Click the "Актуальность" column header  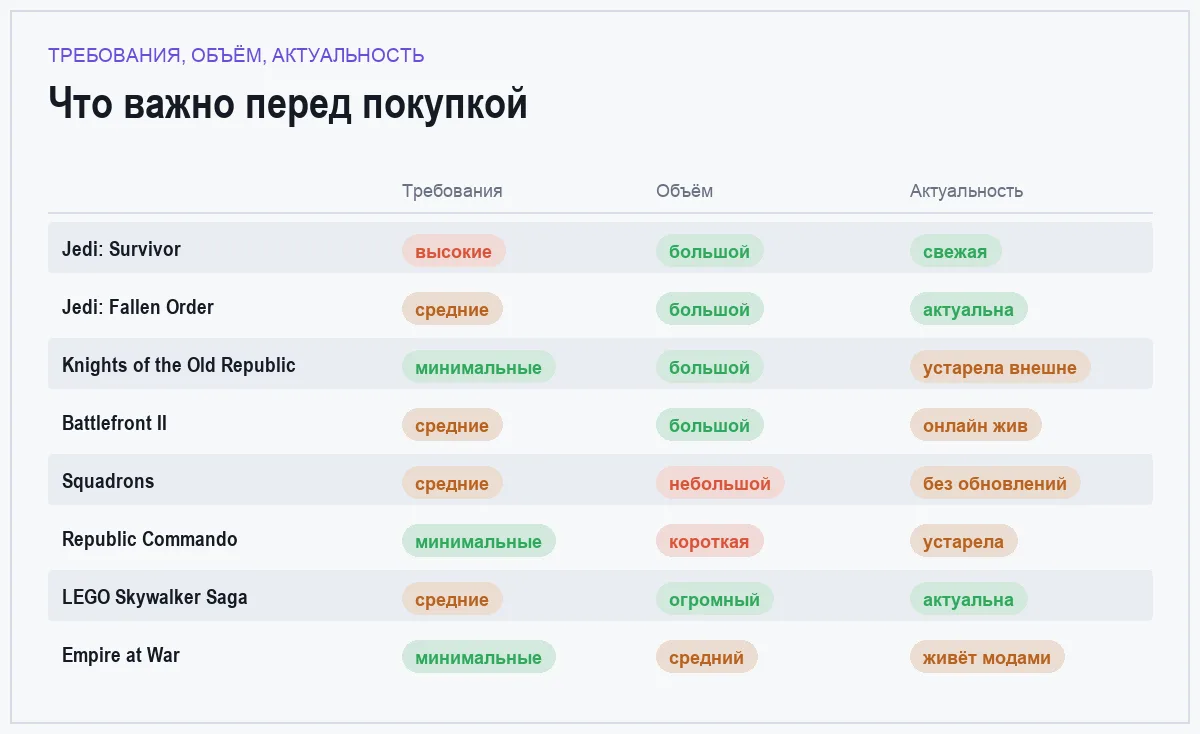966,191
